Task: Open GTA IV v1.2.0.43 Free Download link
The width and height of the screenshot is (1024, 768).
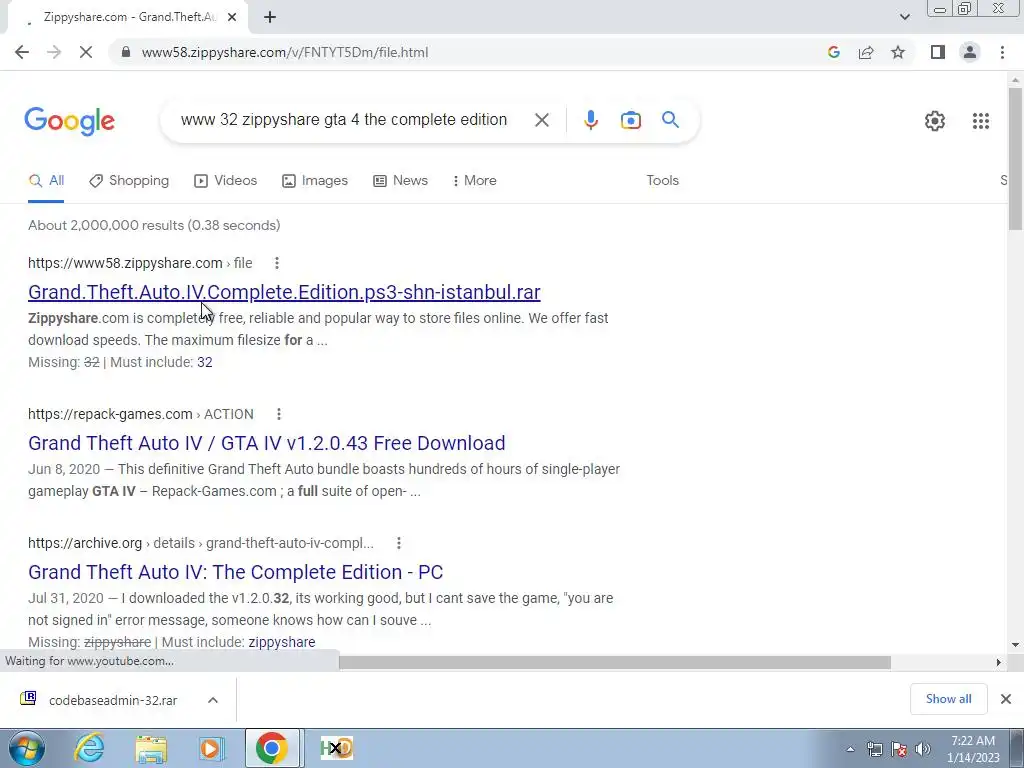Action: (x=266, y=443)
